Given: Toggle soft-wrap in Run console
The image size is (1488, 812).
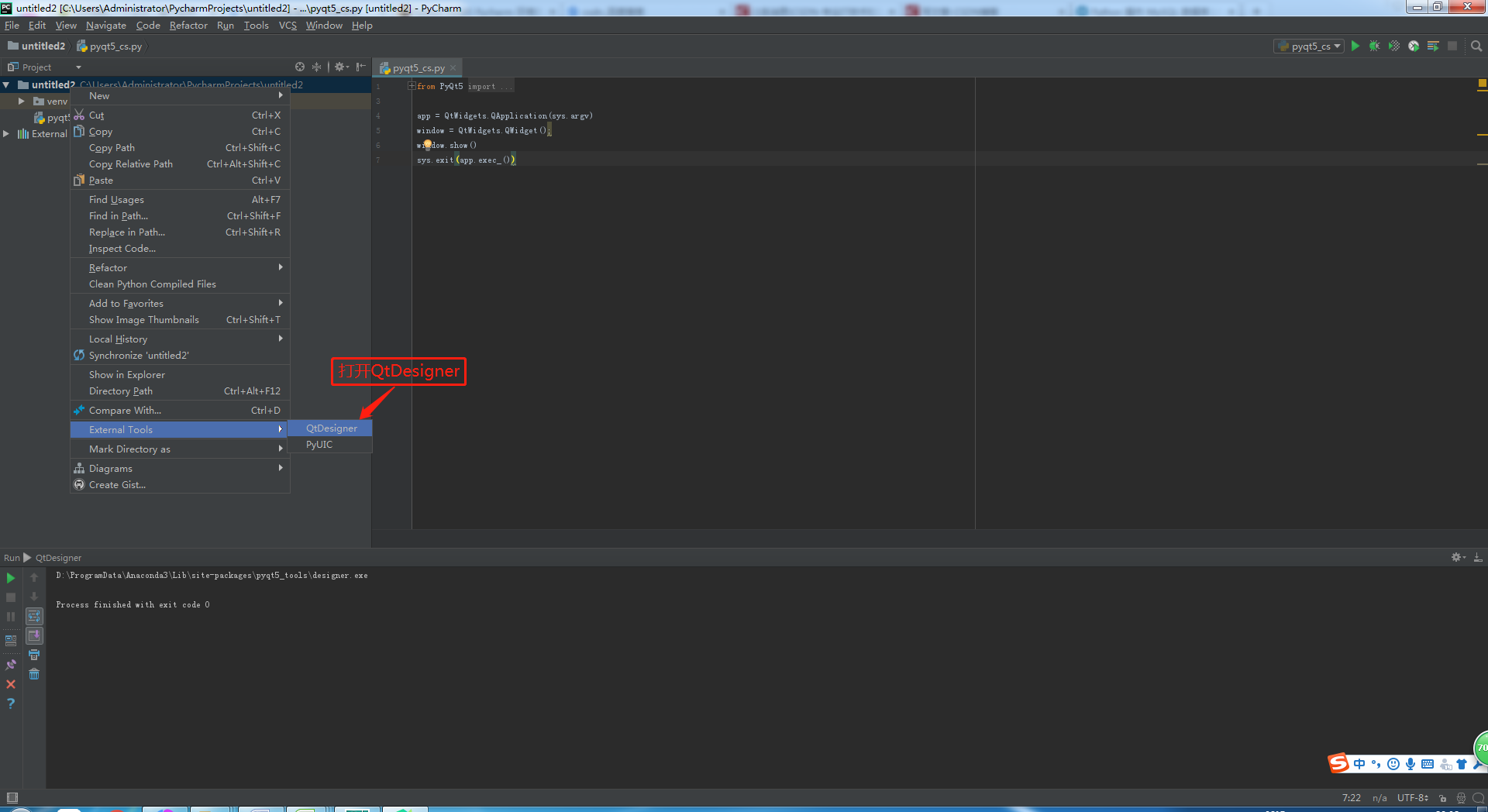Looking at the screenshot, I should 34,617.
